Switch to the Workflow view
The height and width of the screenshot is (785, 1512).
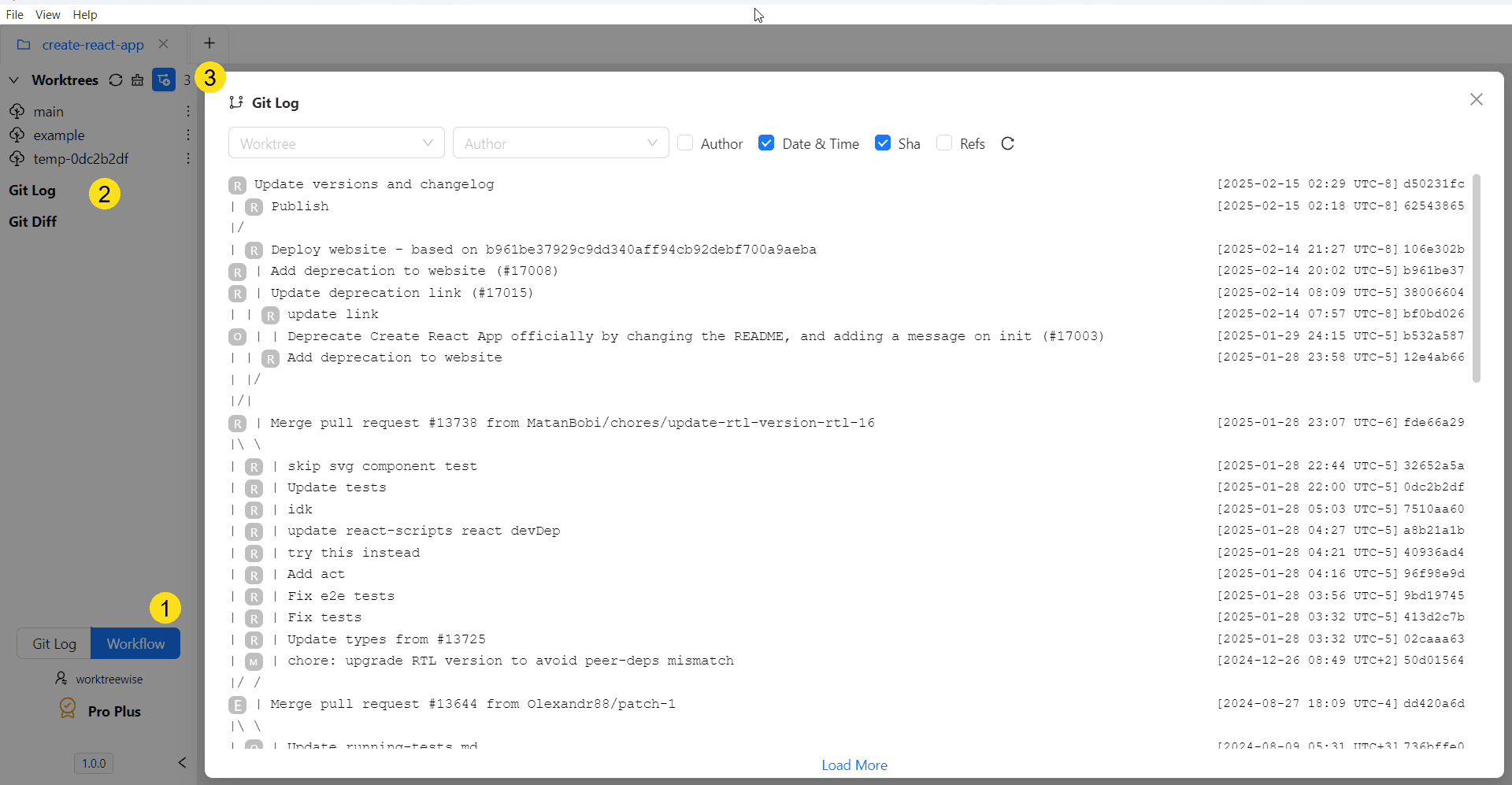[x=135, y=643]
